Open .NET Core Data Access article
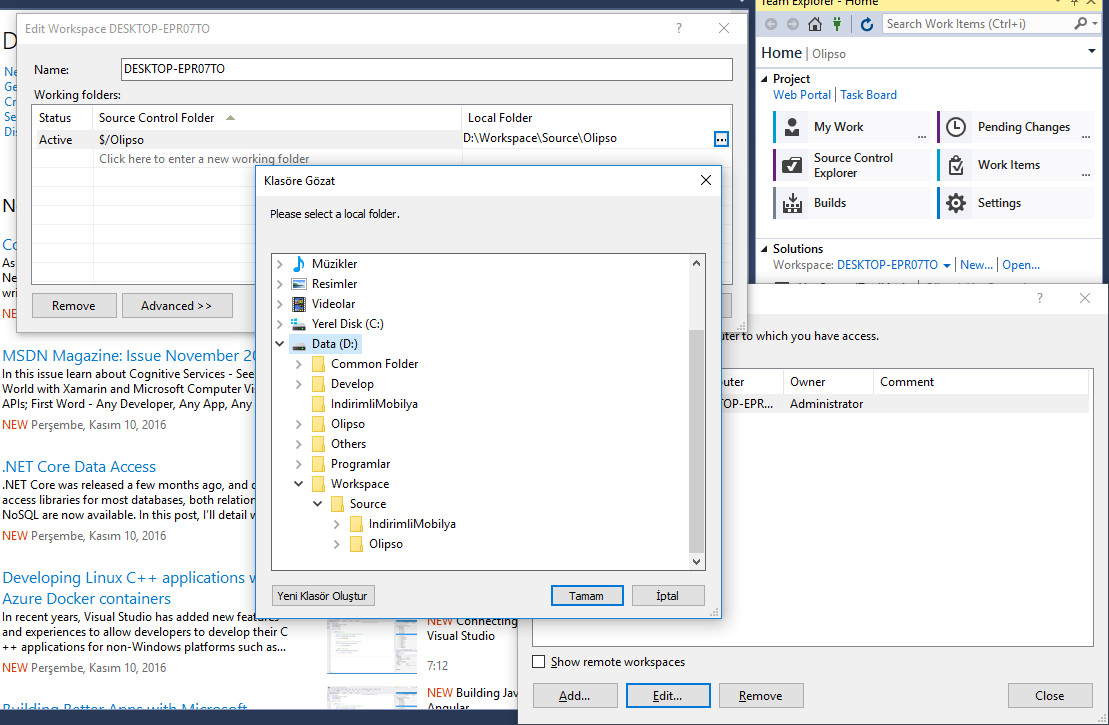The image size is (1109, 725). (x=79, y=467)
